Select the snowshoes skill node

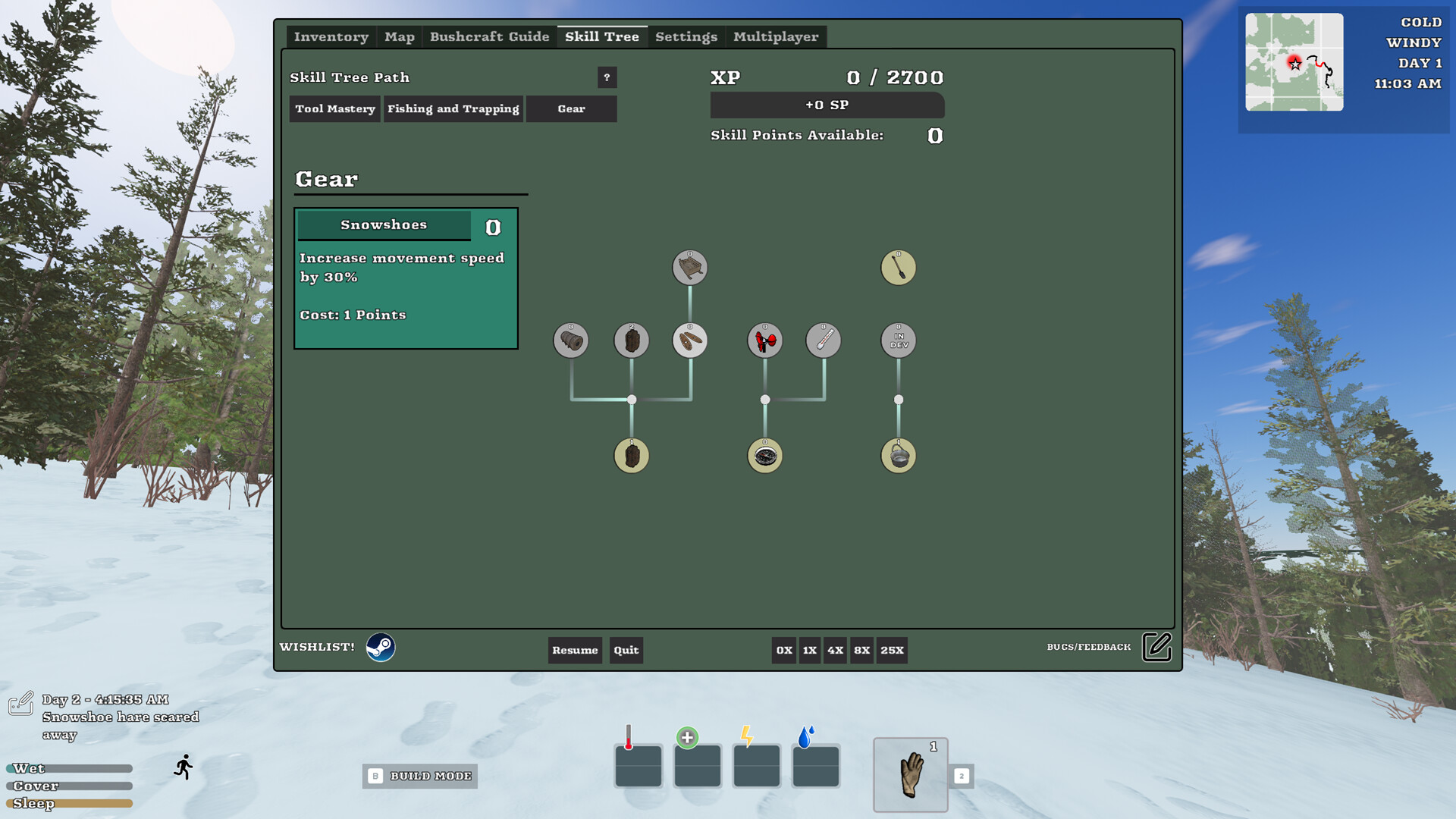pos(689,340)
